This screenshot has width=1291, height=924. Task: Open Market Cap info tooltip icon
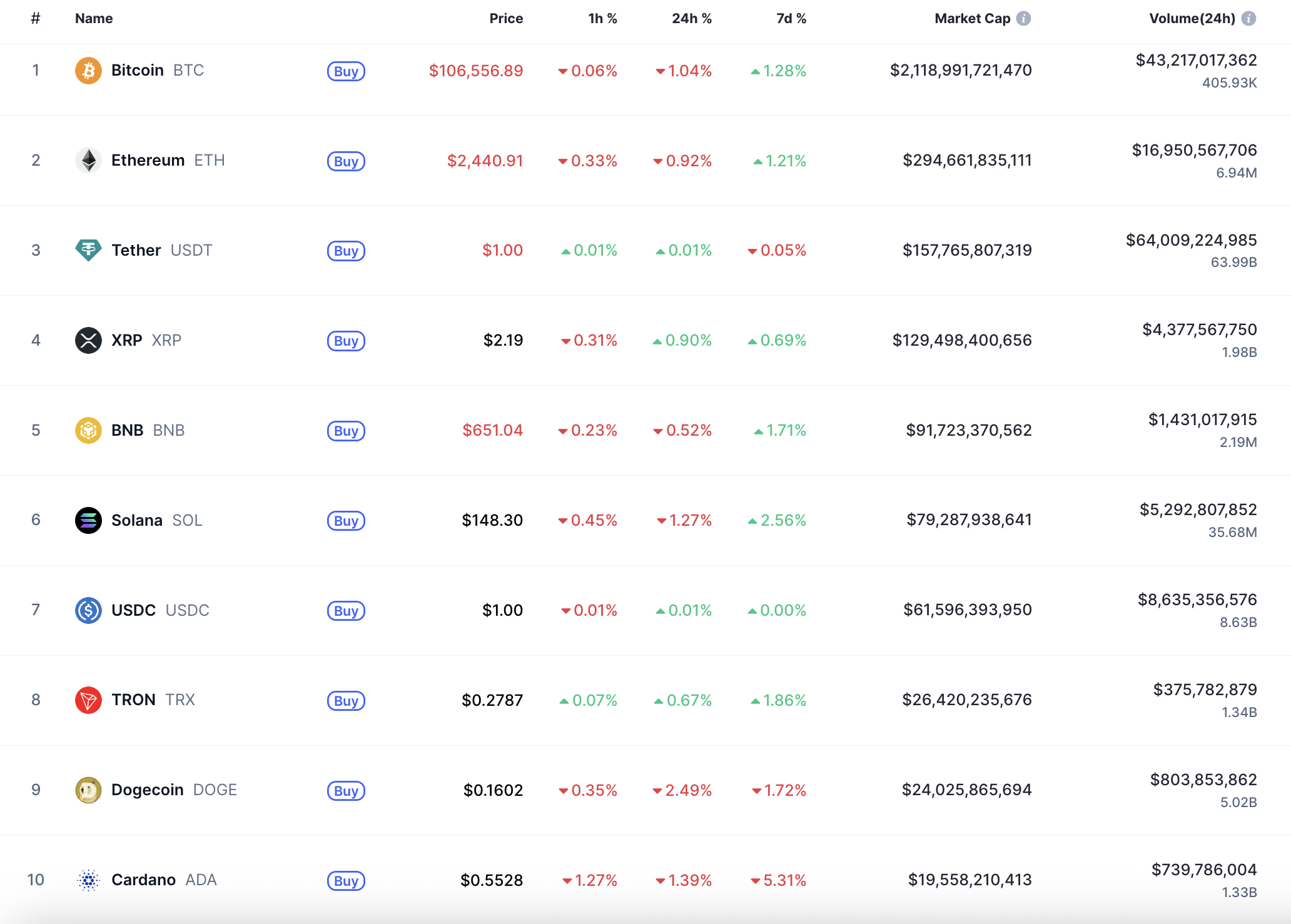tap(1023, 19)
